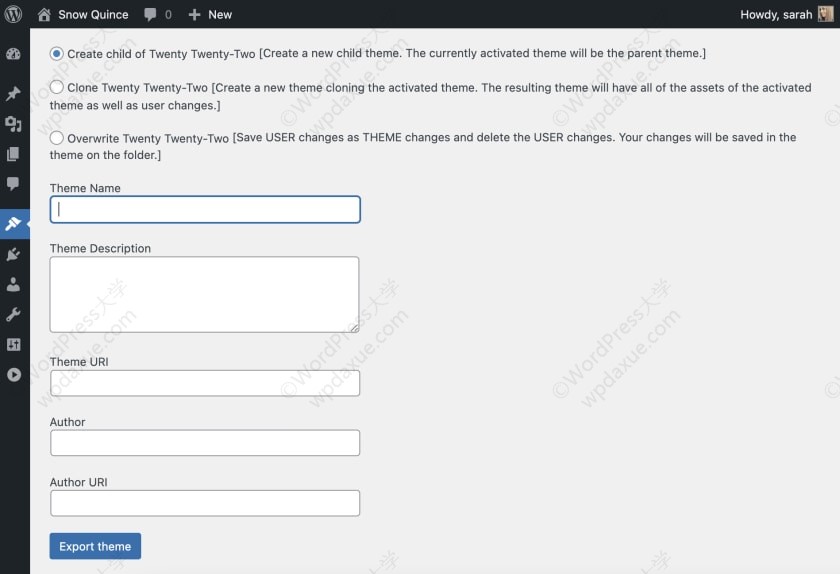The image size is (840, 574).
Task: Open Pages icon in sidebar
Action: (x=13, y=154)
